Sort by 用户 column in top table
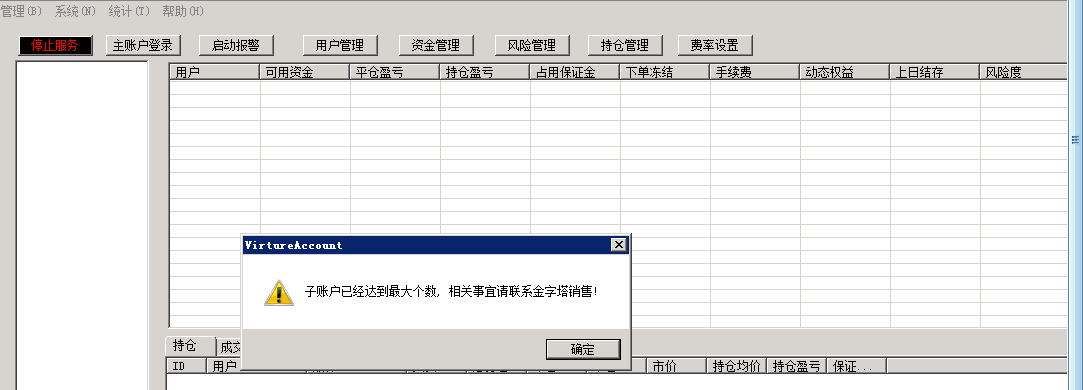Viewport: 1083px width, 390px height. [214, 72]
